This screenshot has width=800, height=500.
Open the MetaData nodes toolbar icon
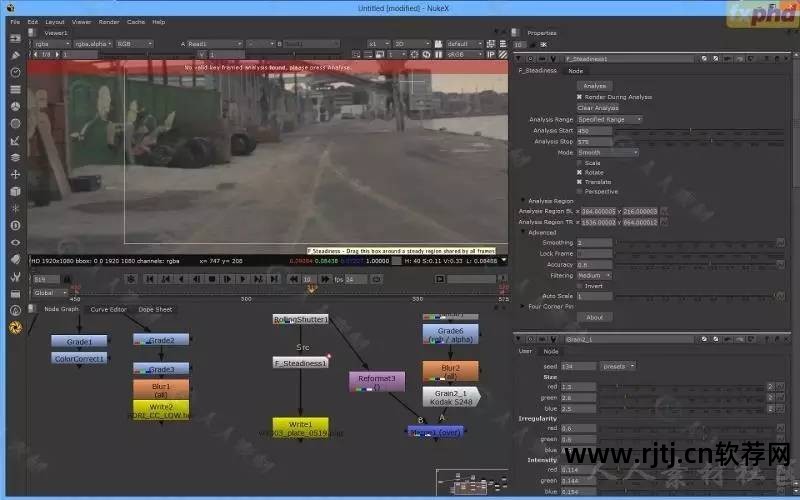point(15,259)
